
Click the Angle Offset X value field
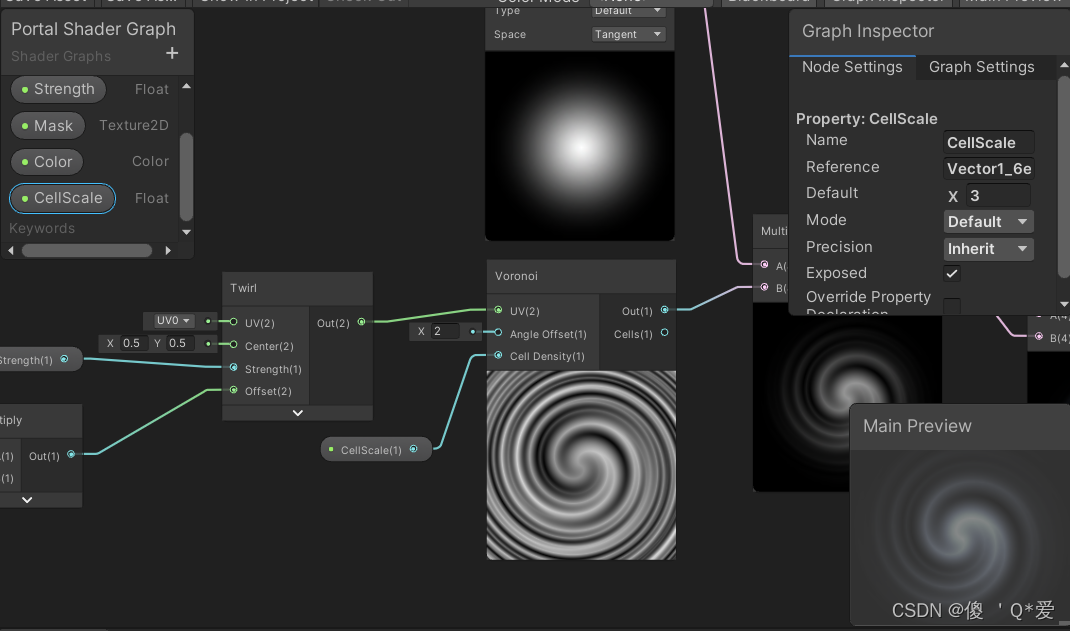click(x=444, y=332)
